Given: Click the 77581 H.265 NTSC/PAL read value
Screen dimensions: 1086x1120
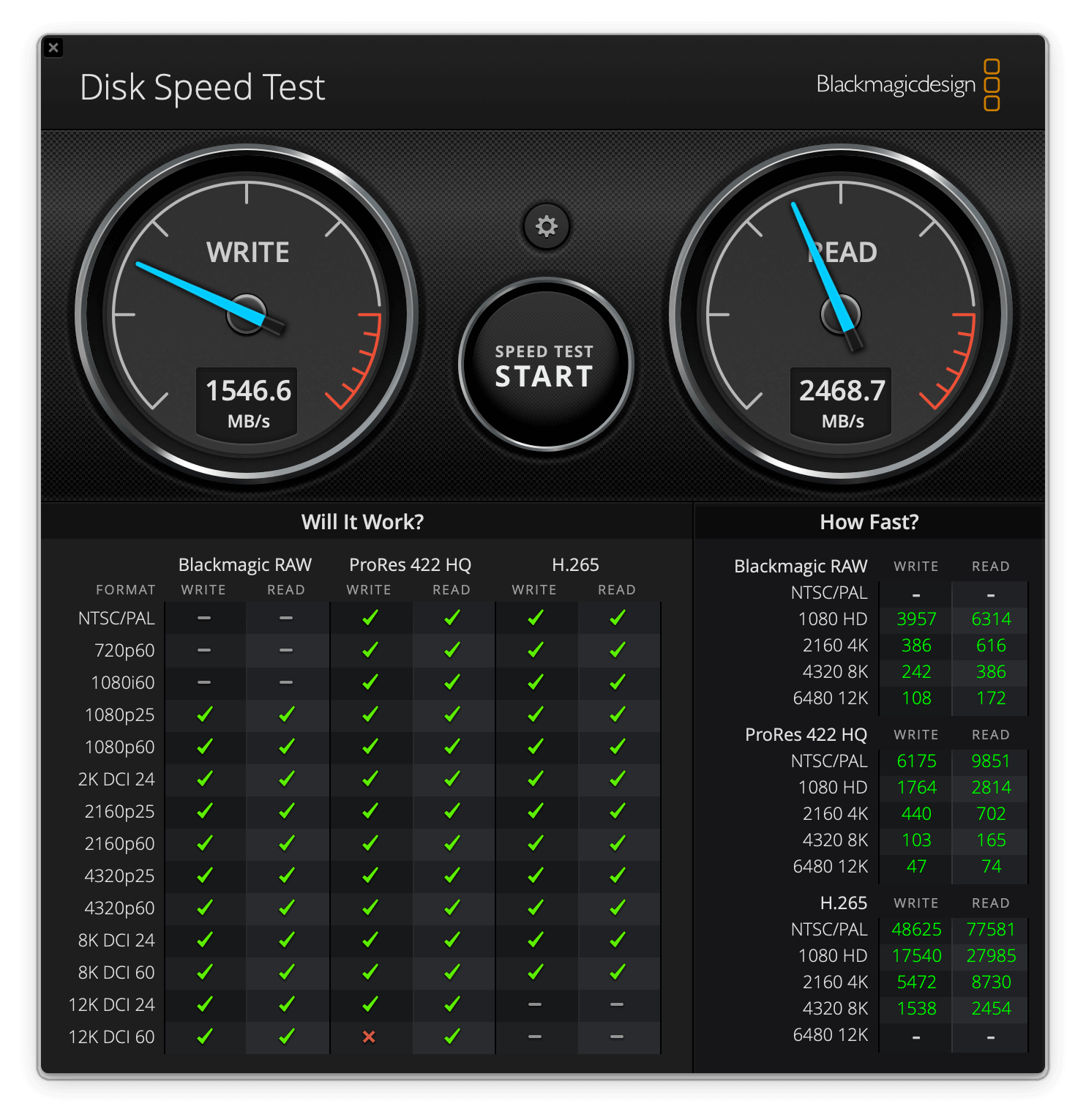Looking at the screenshot, I should point(990,929).
